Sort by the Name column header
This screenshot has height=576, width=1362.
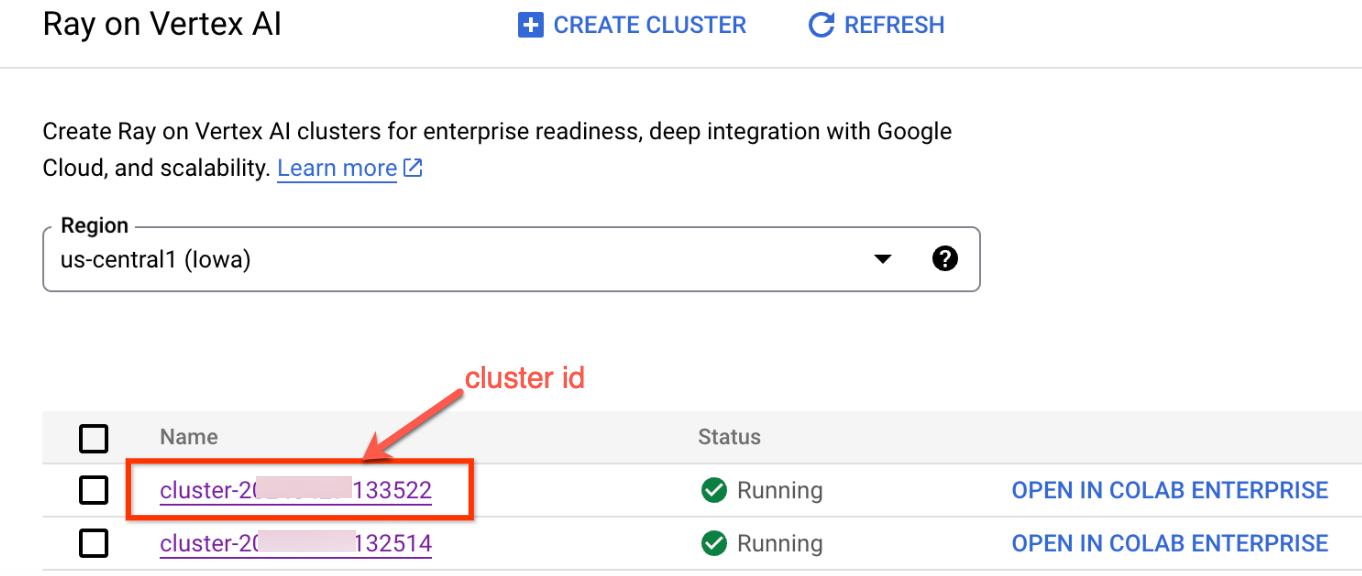click(x=188, y=437)
